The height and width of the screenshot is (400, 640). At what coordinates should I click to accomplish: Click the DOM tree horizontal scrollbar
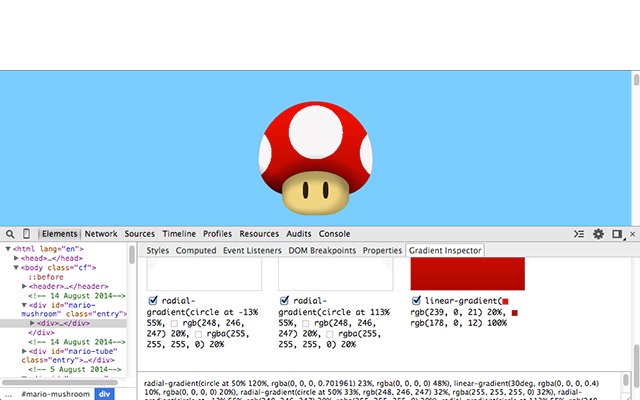pos(60,382)
